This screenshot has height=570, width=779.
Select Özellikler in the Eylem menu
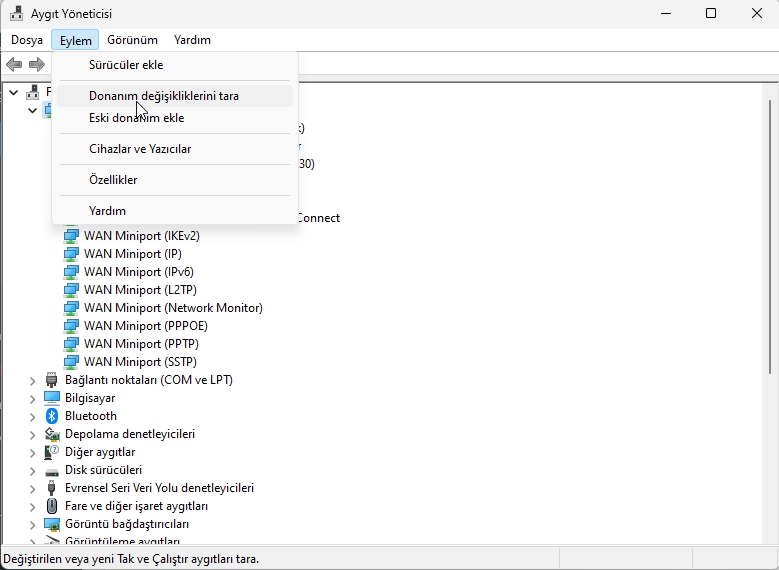click(x=175, y=180)
